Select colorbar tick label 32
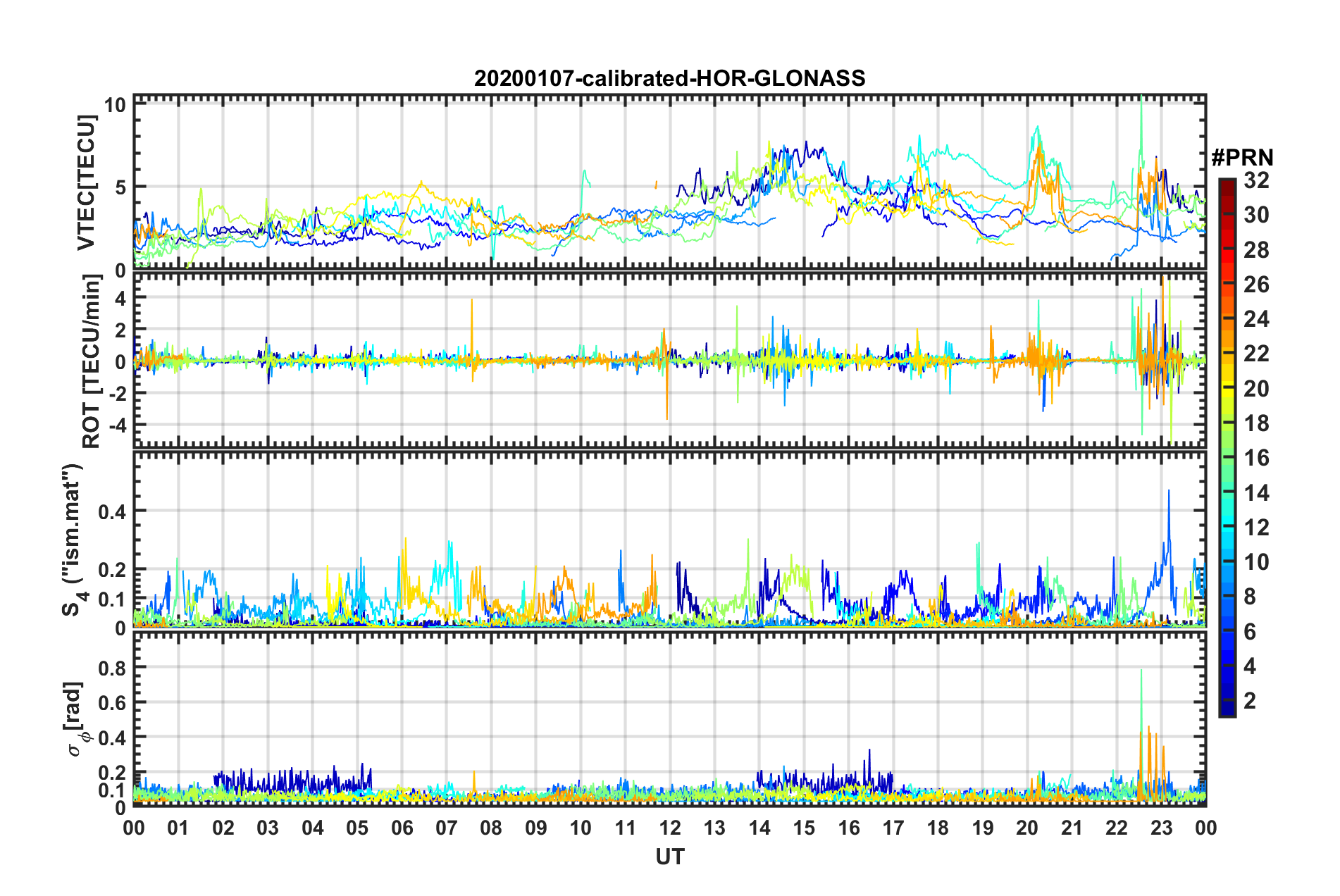Viewport: 1340px width, 896px height. pyautogui.click(x=1256, y=180)
